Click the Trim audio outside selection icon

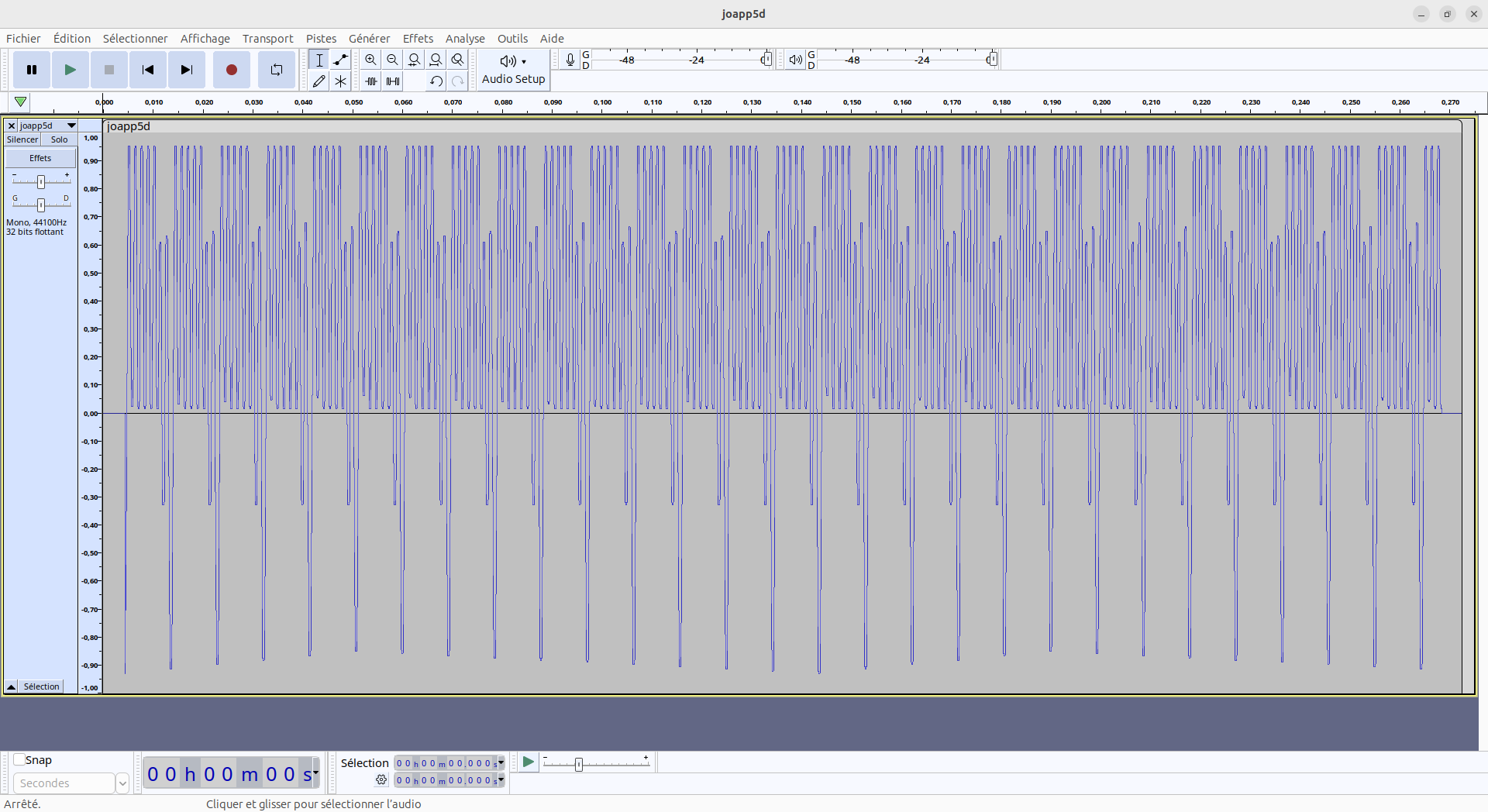click(371, 81)
